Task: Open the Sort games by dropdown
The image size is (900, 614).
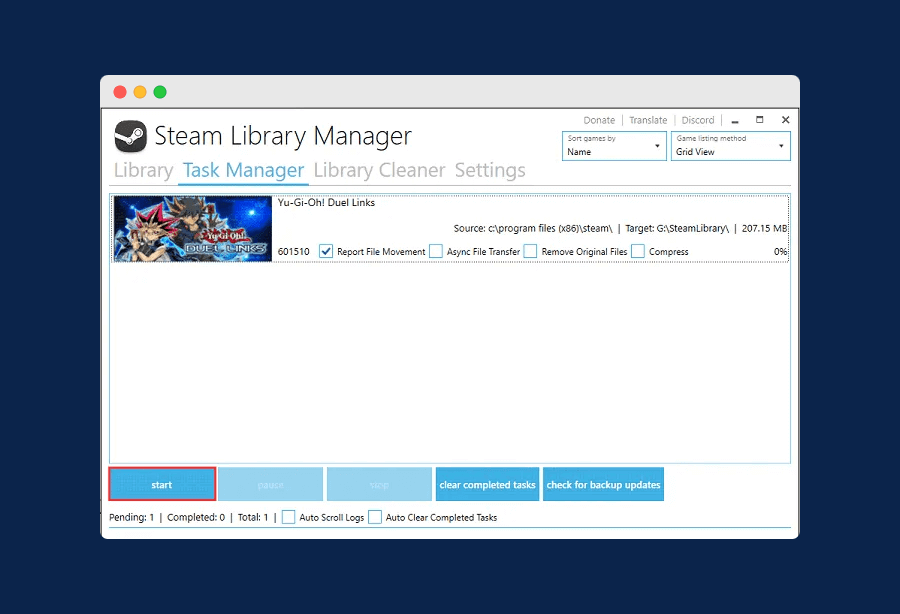Action: [614, 146]
